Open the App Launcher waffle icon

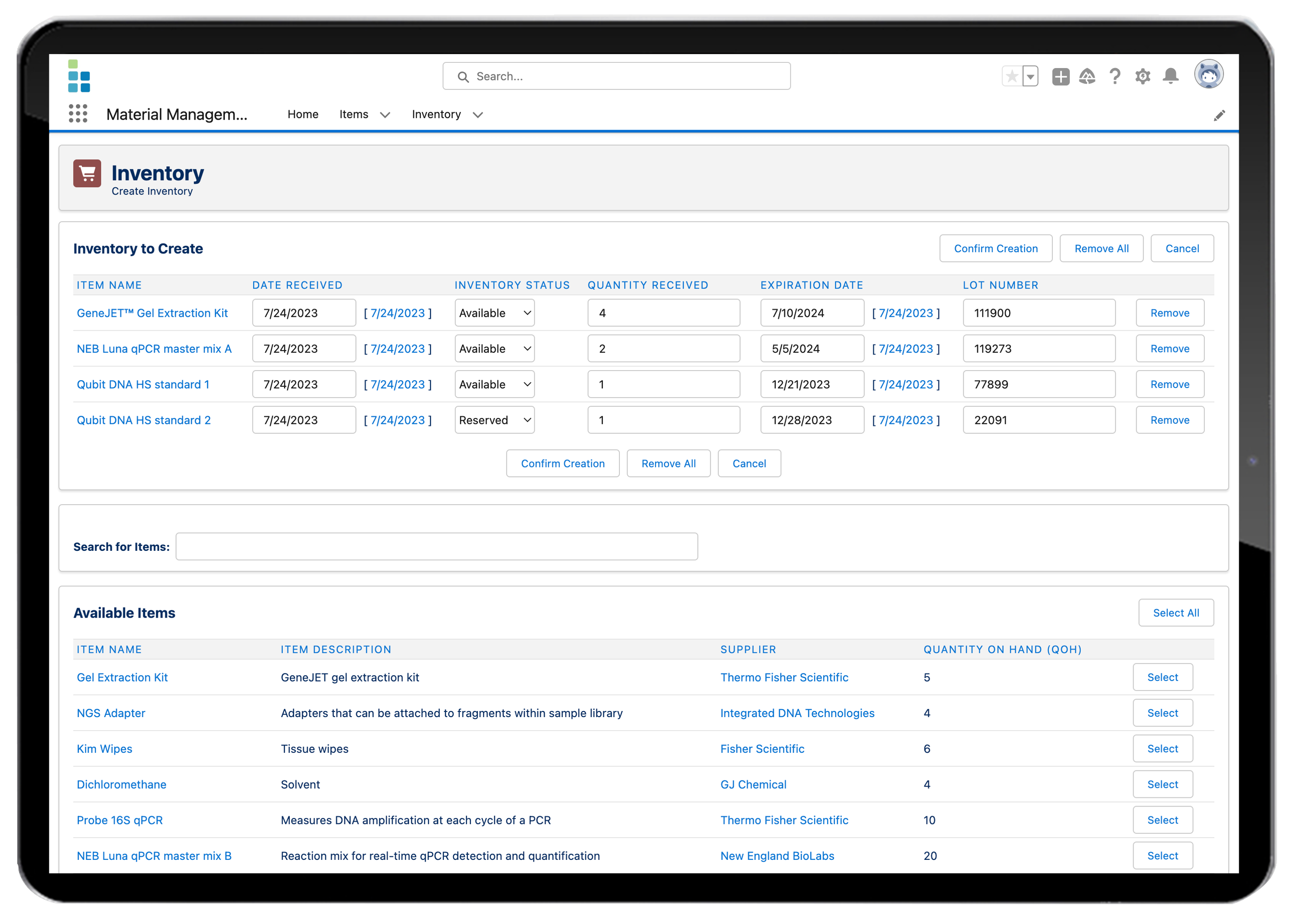(78, 114)
